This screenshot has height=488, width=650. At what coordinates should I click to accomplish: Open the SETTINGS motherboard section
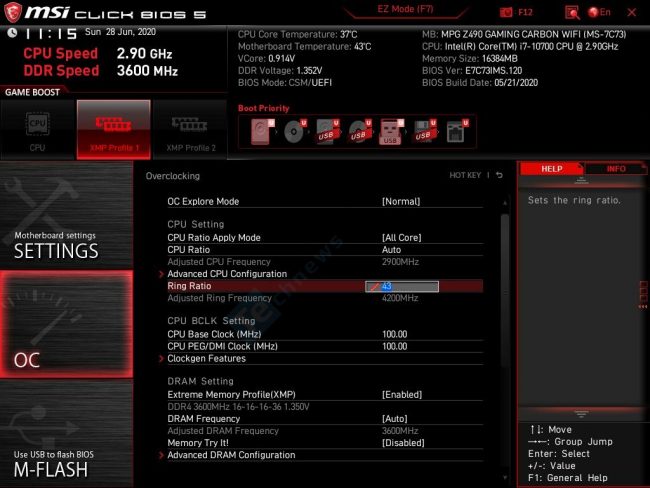point(66,214)
